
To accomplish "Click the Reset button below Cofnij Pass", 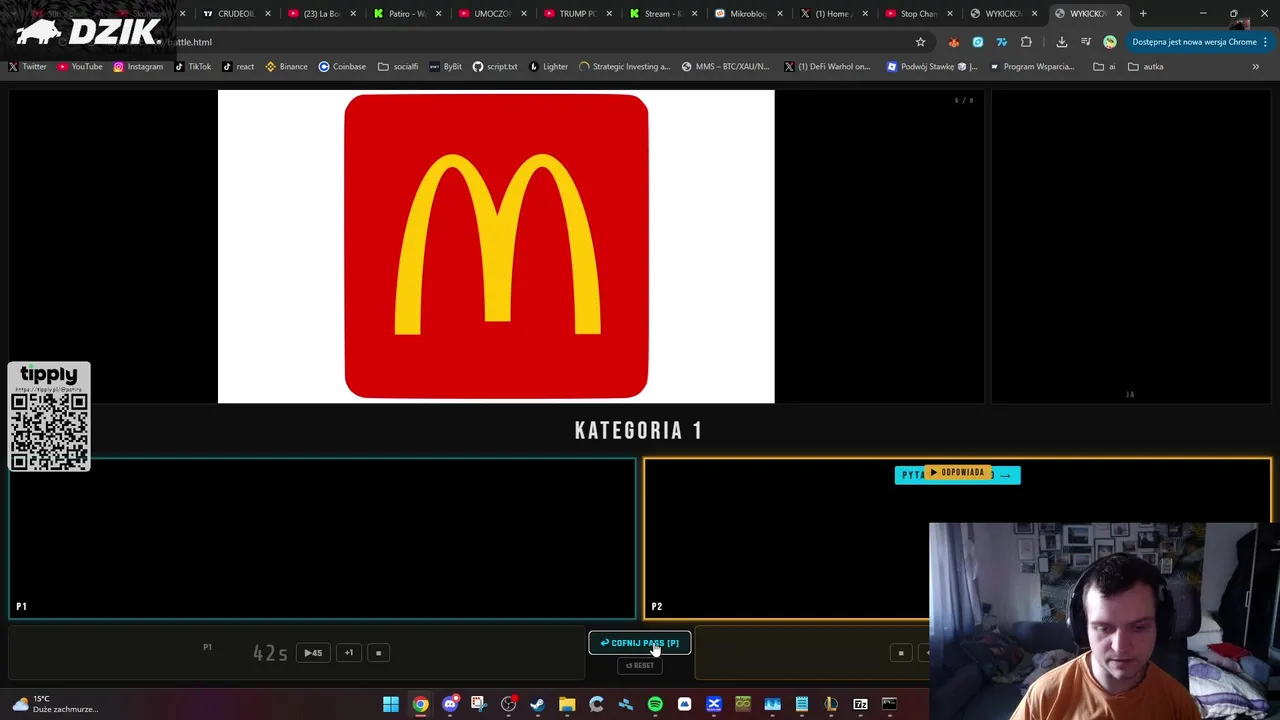I will tap(640, 665).
